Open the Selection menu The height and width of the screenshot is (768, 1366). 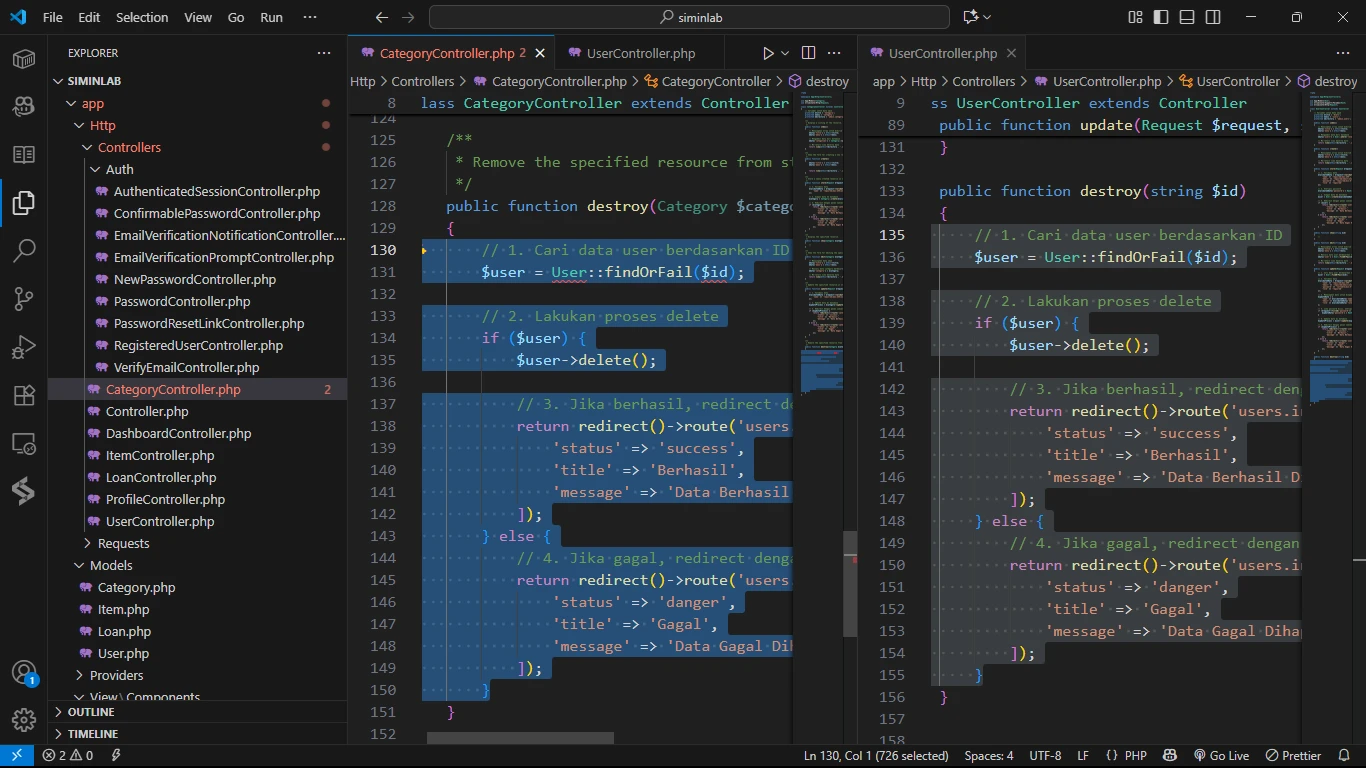(142, 17)
